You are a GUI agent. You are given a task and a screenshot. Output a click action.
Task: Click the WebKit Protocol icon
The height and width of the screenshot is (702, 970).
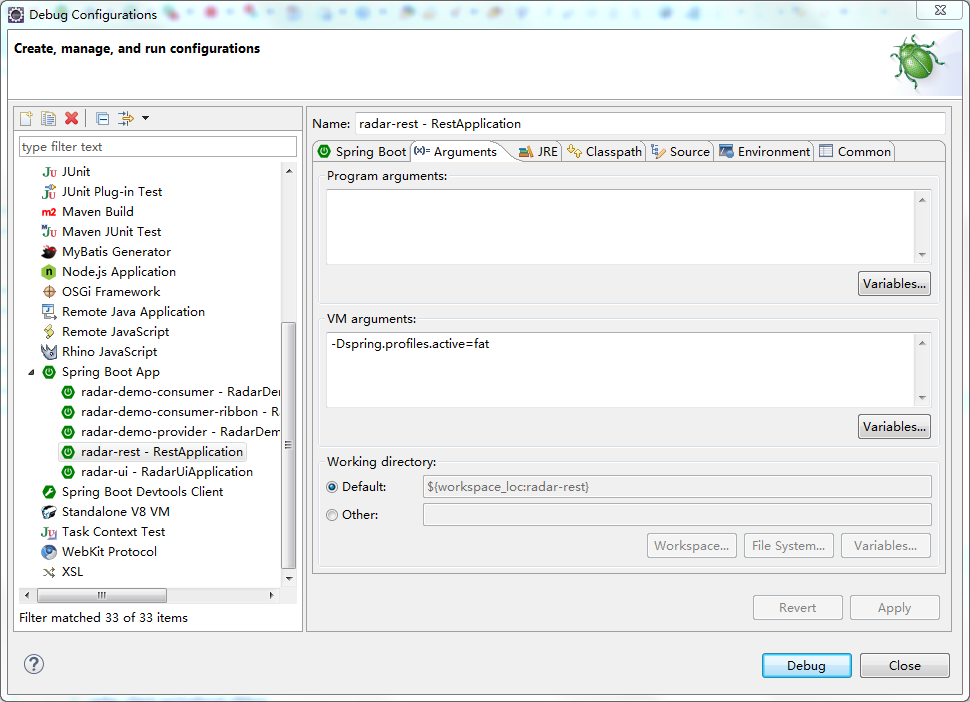(49, 552)
